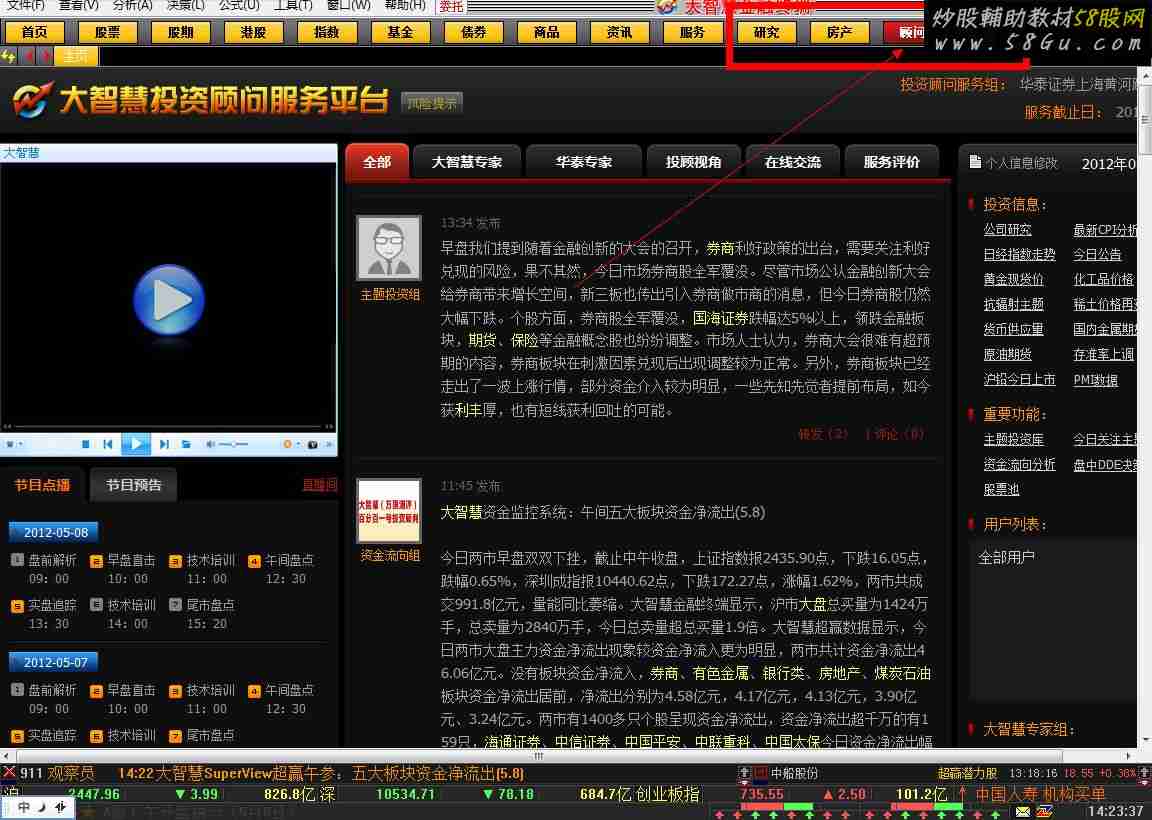Open the 黄金现货价 link

(1013, 280)
